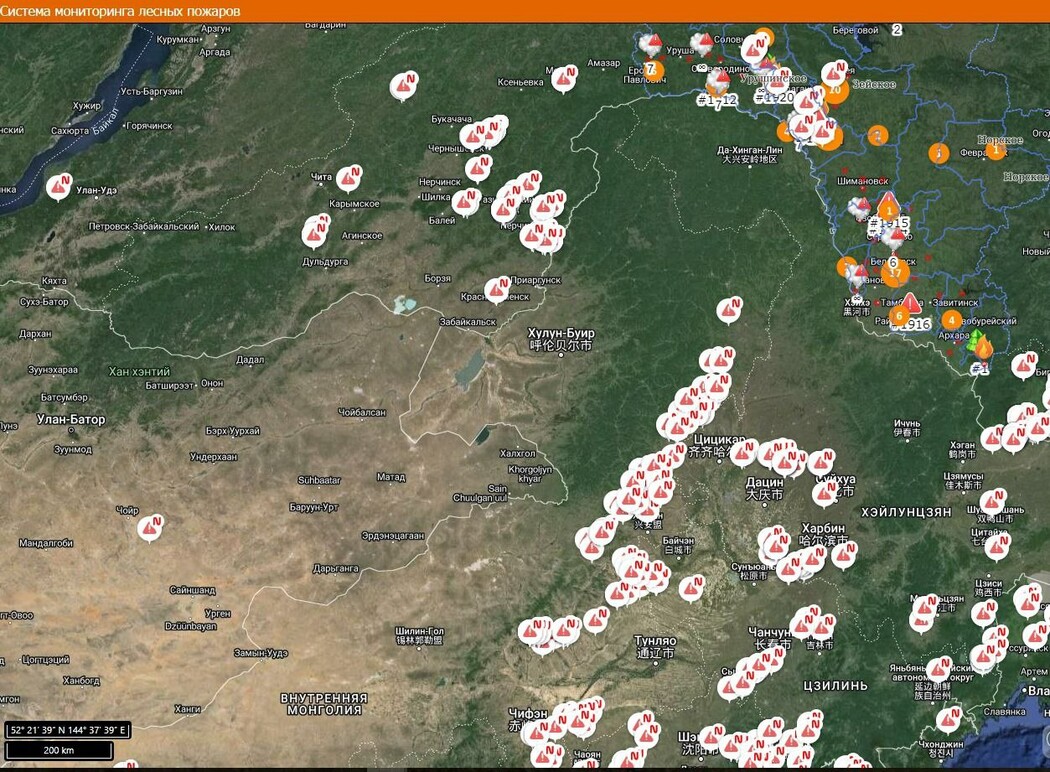Open fire label #1915
The height and width of the screenshot is (772, 1050).
[x=889, y=224]
